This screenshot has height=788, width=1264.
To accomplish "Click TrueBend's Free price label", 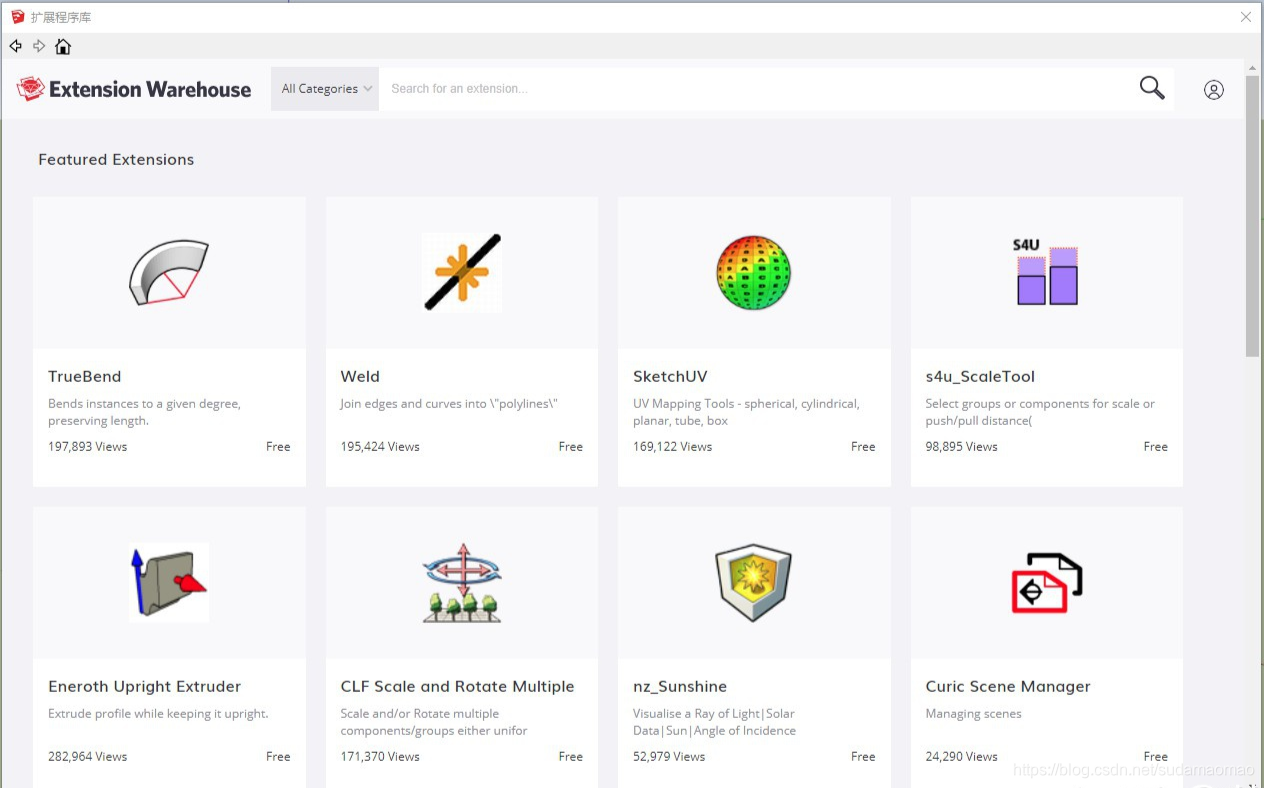I will [278, 447].
